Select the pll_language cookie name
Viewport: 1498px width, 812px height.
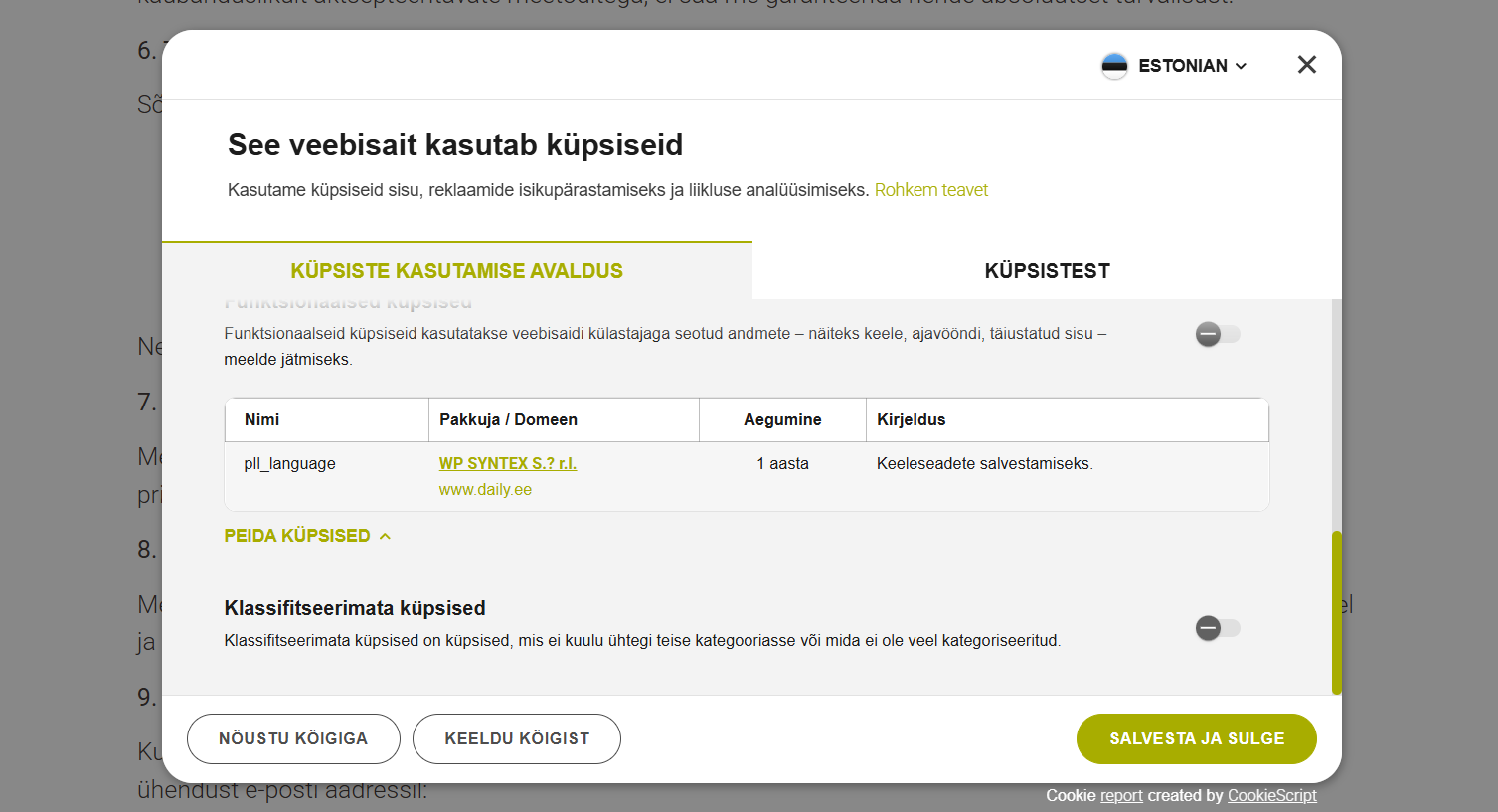pyautogui.click(x=290, y=463)
